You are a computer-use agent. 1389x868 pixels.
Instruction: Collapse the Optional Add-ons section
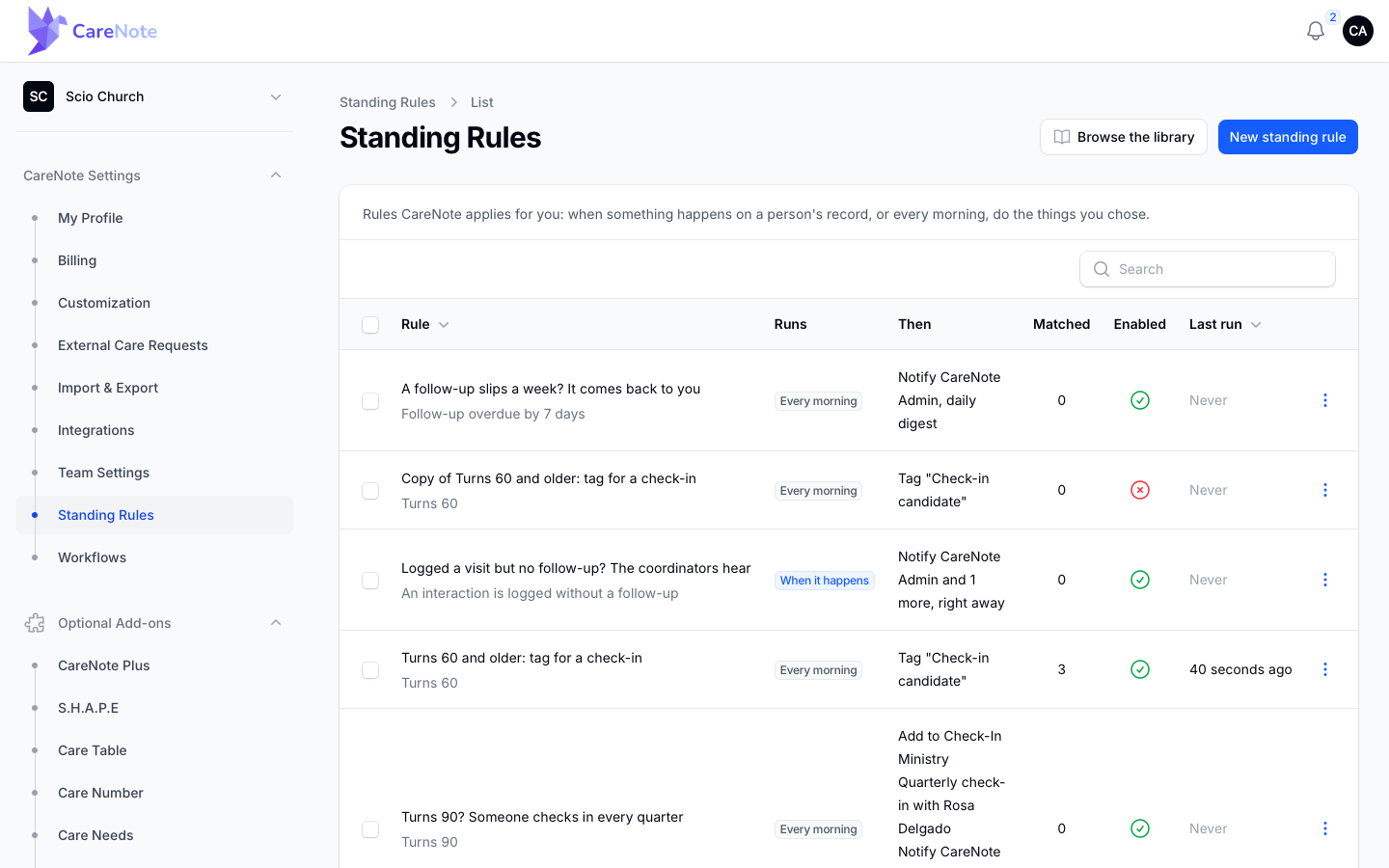[x=276, y=623]
